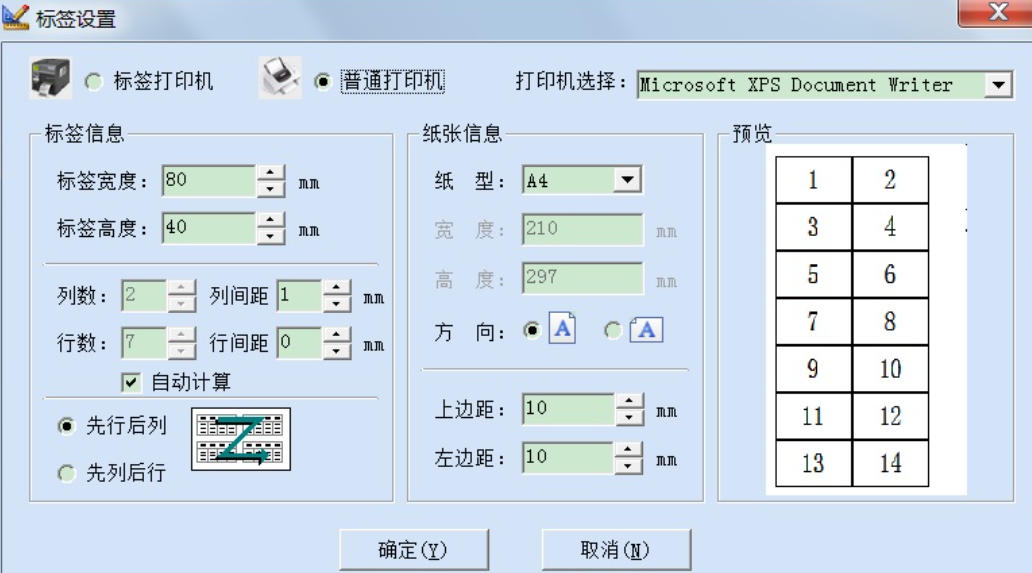The width and height of the screenshot is (1032, 573).
Task: Click the 标签宽度 field showing 80
Action: tap(209, 181)
